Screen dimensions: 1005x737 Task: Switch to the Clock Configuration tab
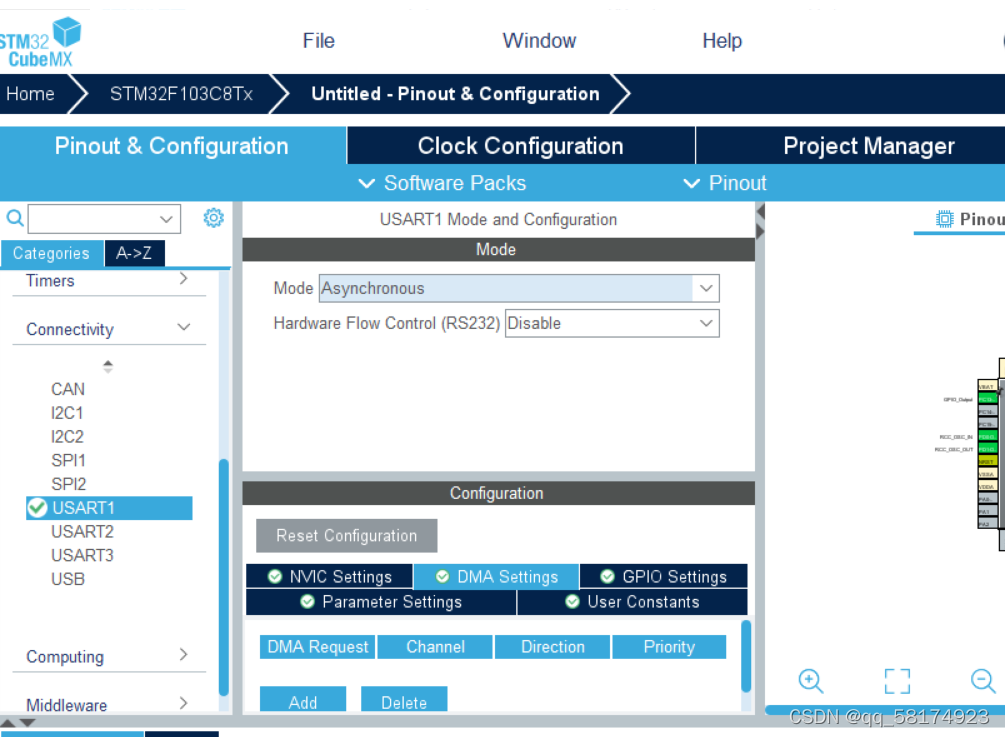coord(520,145)
